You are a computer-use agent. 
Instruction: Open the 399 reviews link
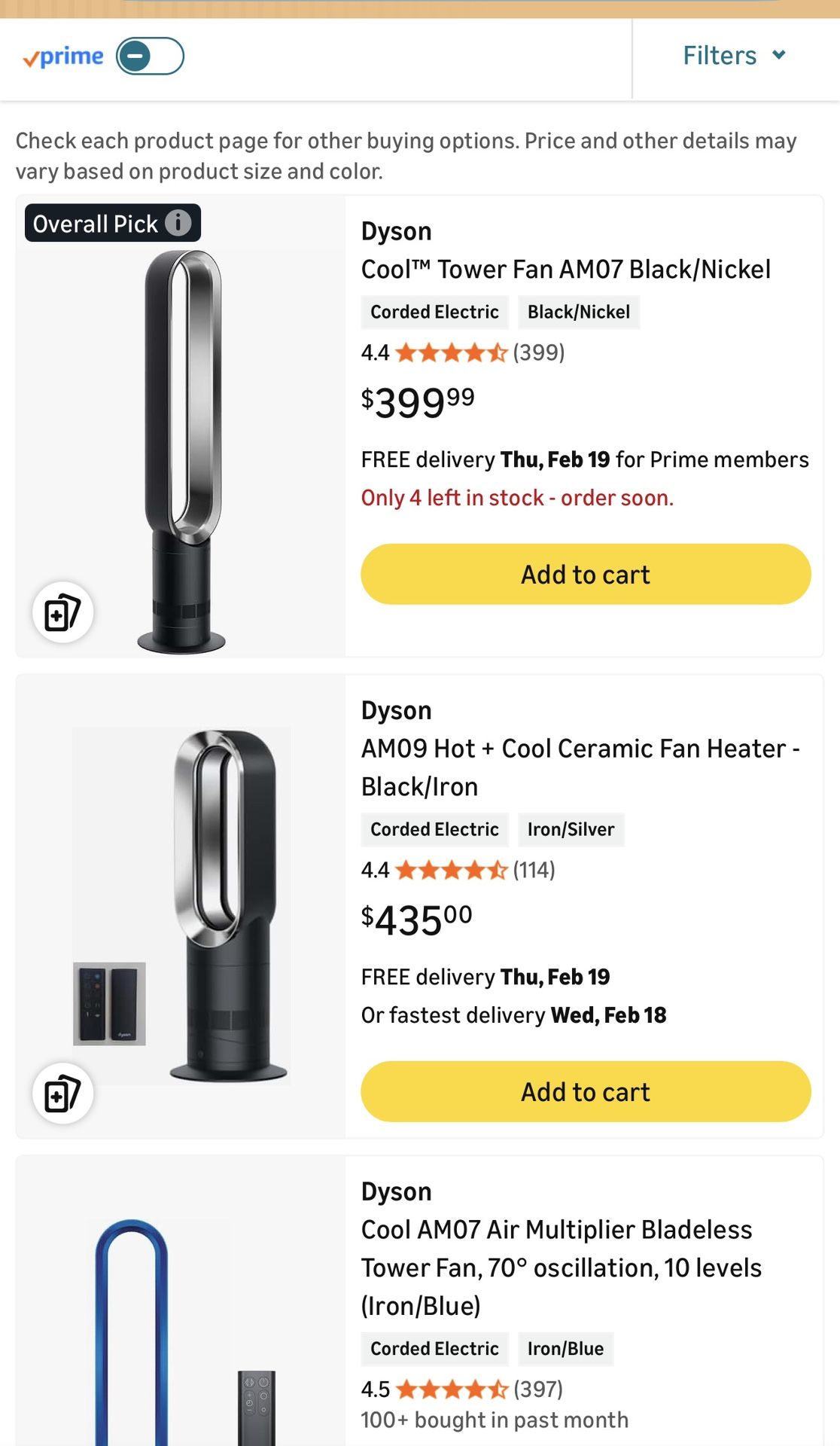(x=539, y=352)
